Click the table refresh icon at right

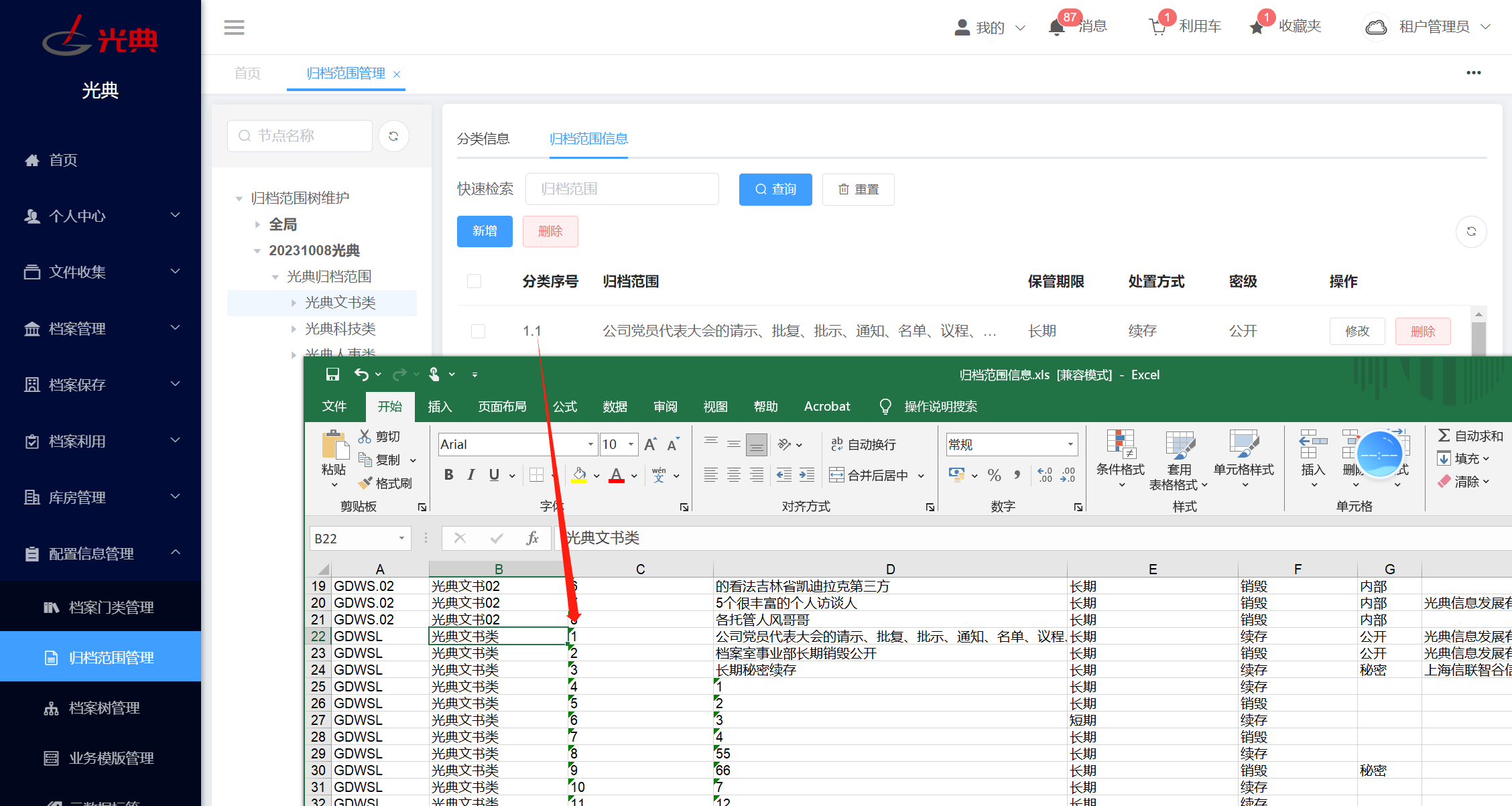pyautogui.click(x=1471, y=231)
